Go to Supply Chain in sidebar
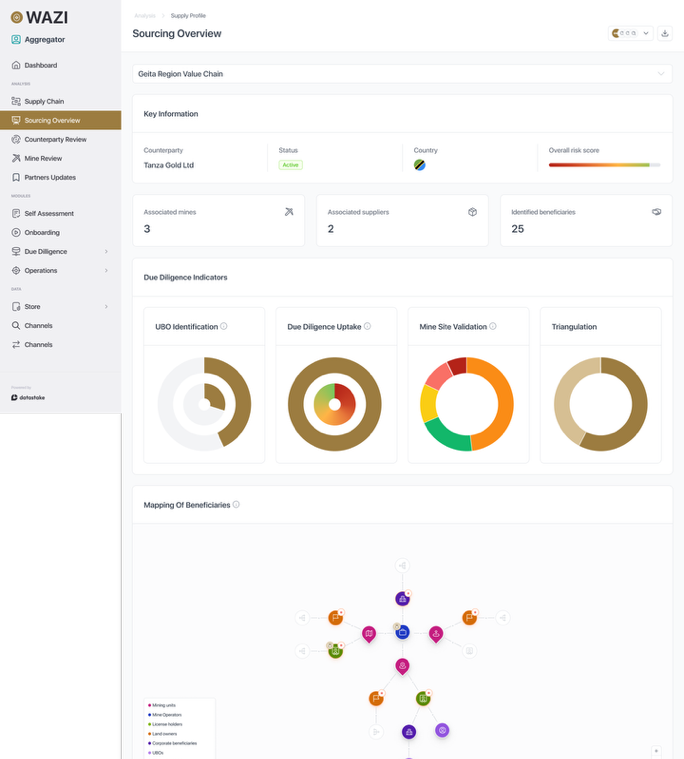 [x=61, y=101]
